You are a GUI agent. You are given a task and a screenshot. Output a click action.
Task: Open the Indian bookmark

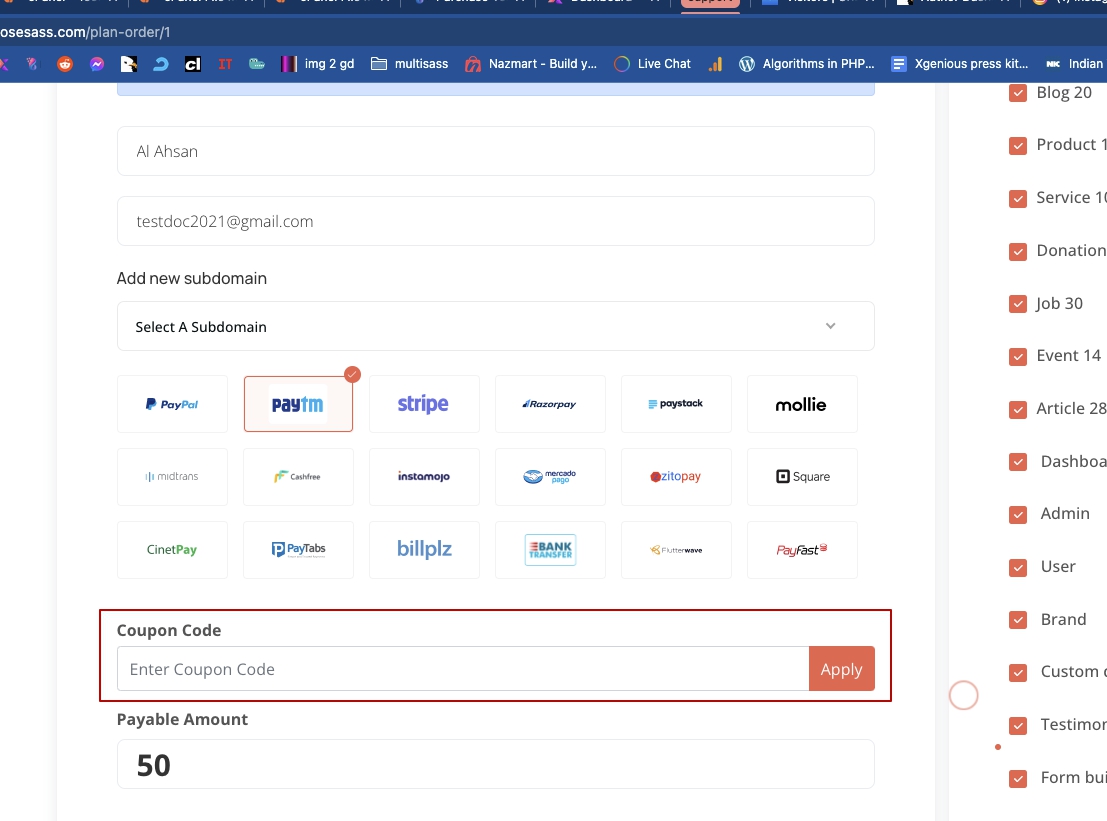coord(1075,64)
